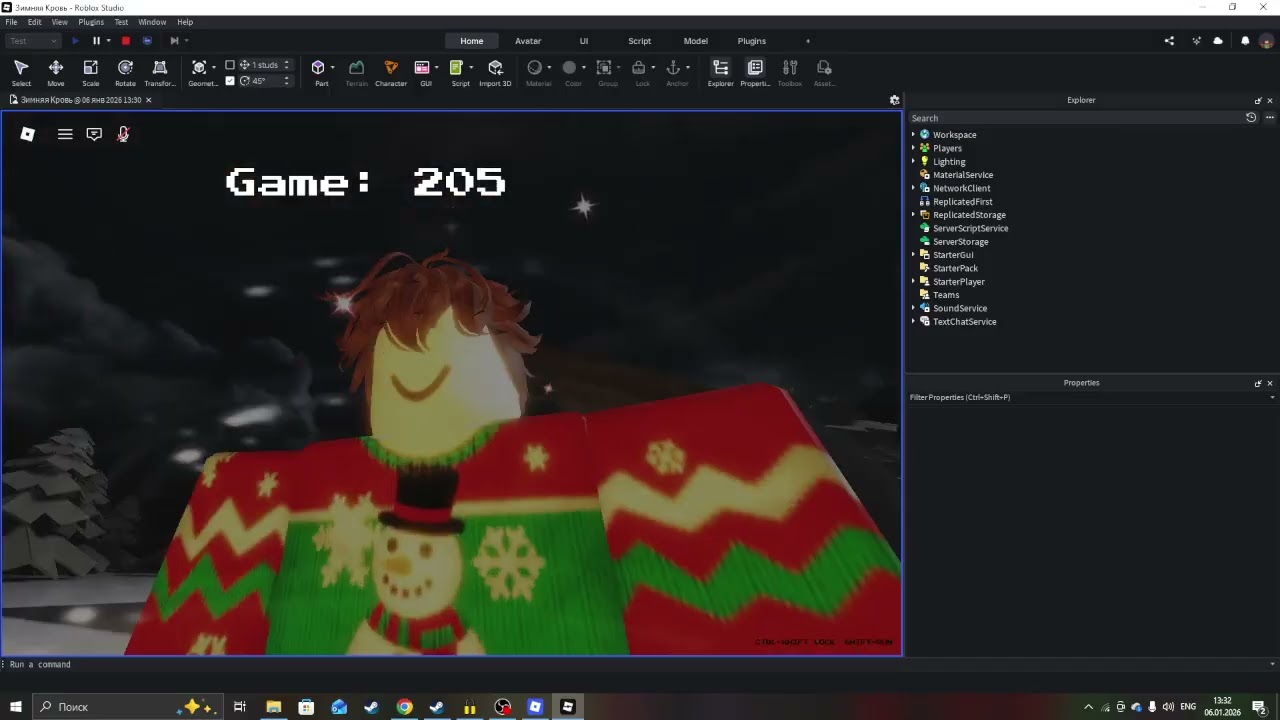The image size is (1280, 720).
Task: Switch to the Model tab
Action: pyautogui.click(x=696, y=41)
